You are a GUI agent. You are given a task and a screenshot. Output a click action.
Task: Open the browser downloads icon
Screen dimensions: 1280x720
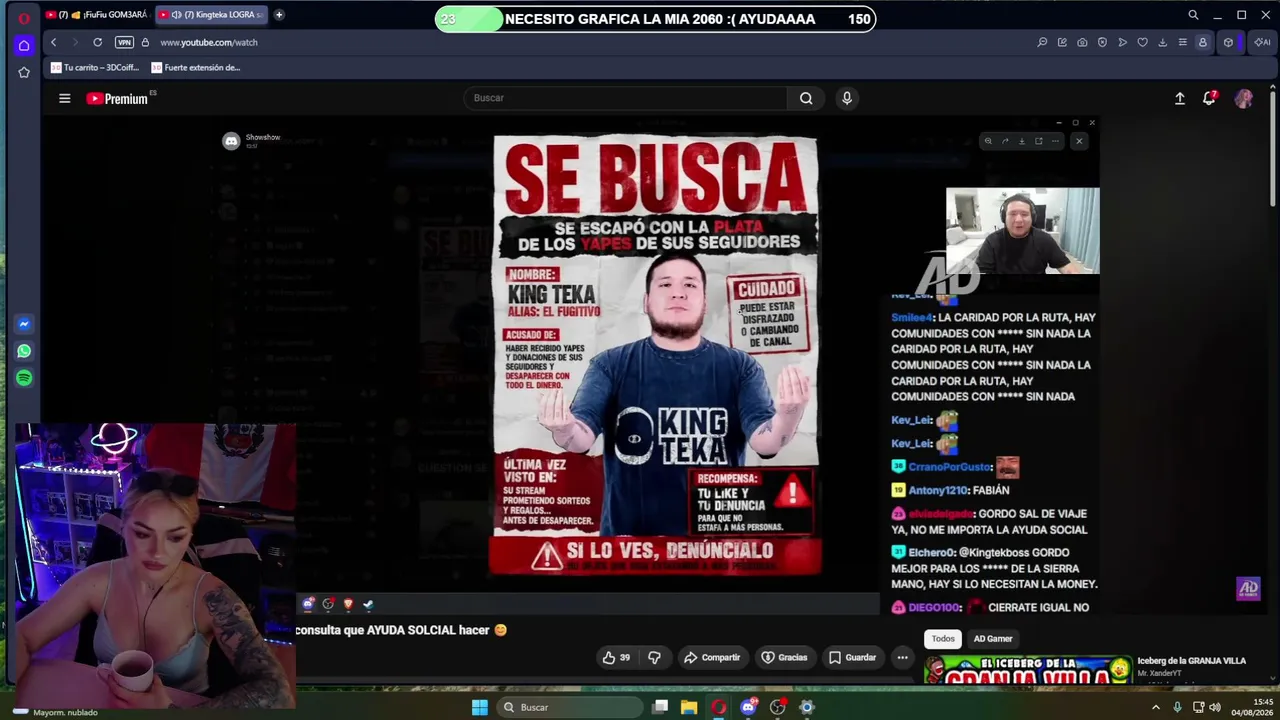tap(1162, 42)
